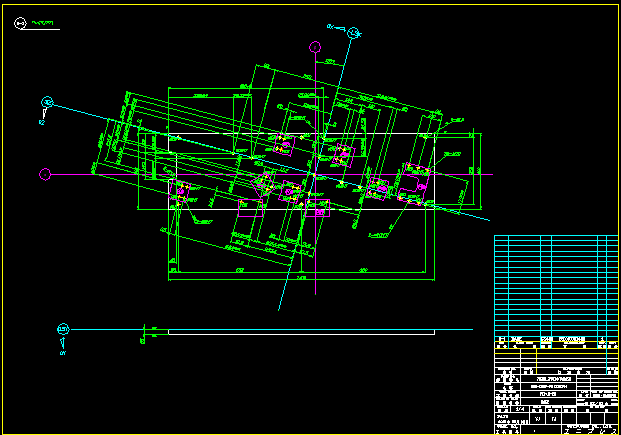Select the magenta rectangle crossing the vertical axis
The height and width of the screenshot is (435, 621).
pos(318,208)
